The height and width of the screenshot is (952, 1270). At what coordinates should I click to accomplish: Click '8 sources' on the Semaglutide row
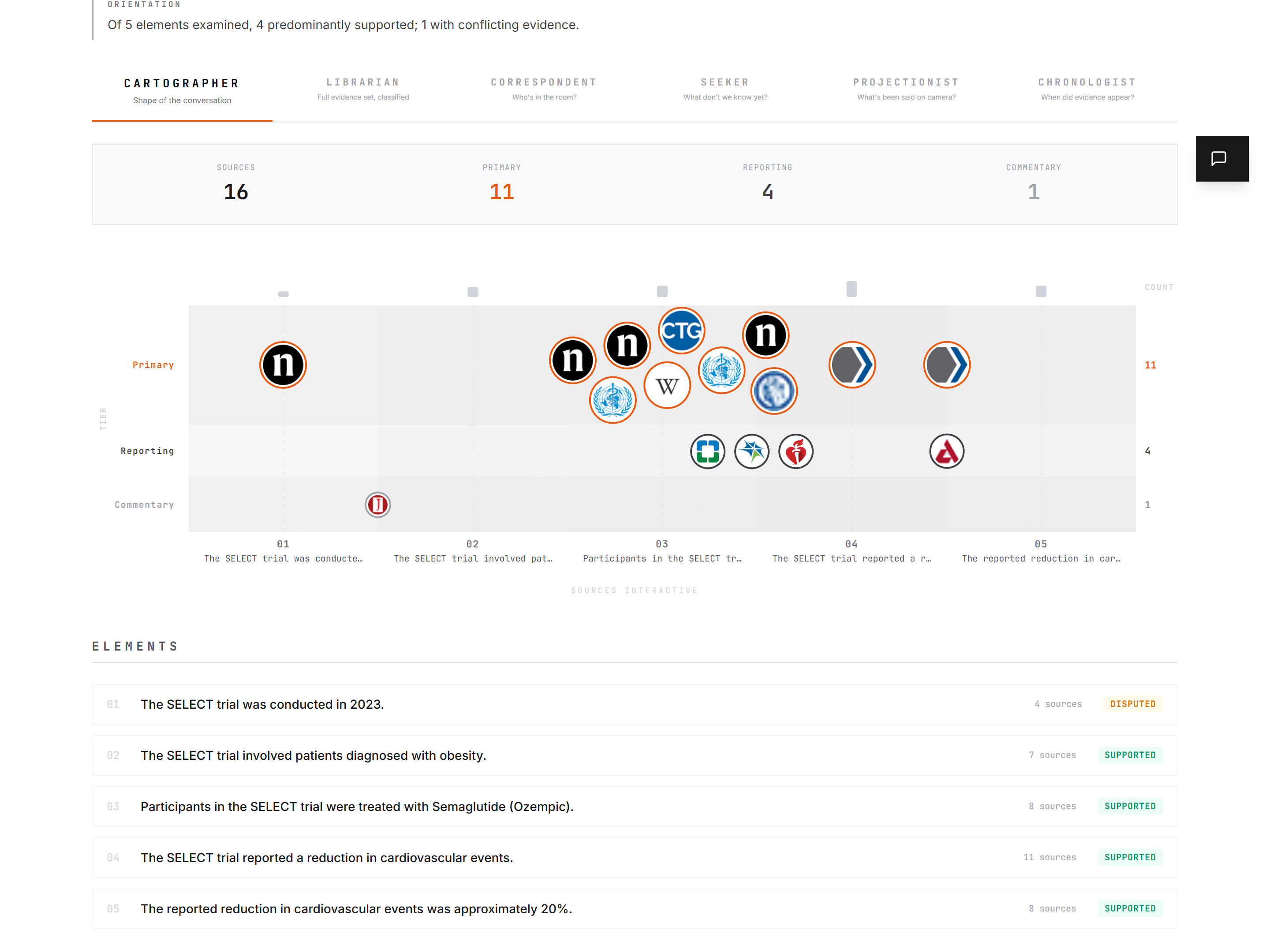coord(1053,806)
